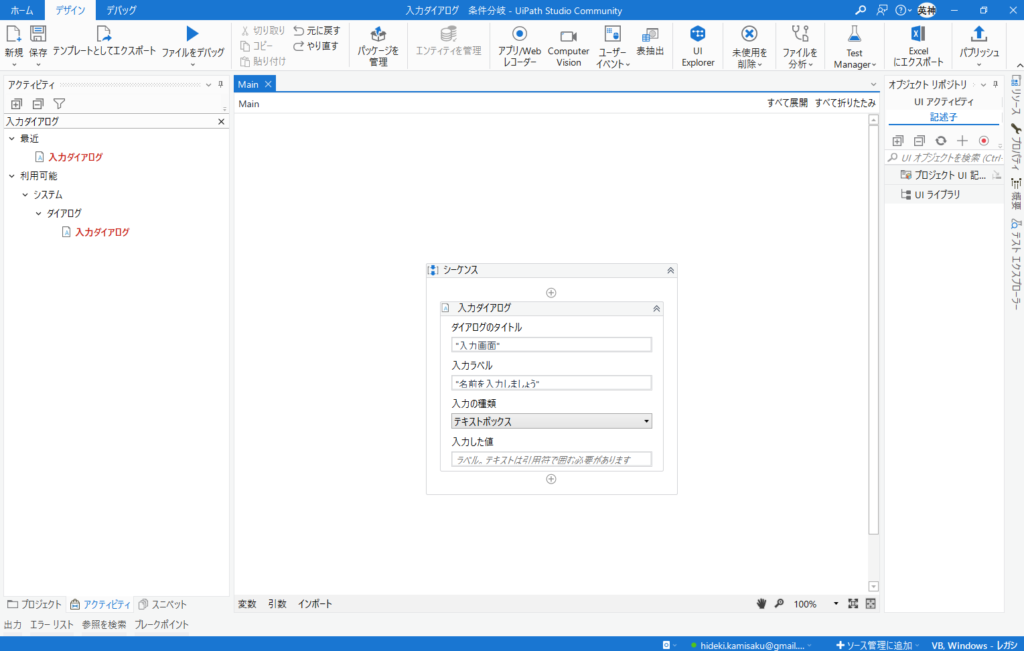
Task: Collapse the 利用可能 tree node
Action: click(12, 176)
